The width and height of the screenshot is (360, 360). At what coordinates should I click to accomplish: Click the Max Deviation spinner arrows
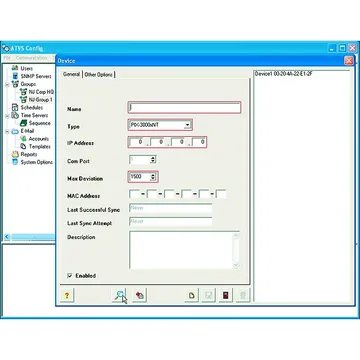tap(153, 177)
